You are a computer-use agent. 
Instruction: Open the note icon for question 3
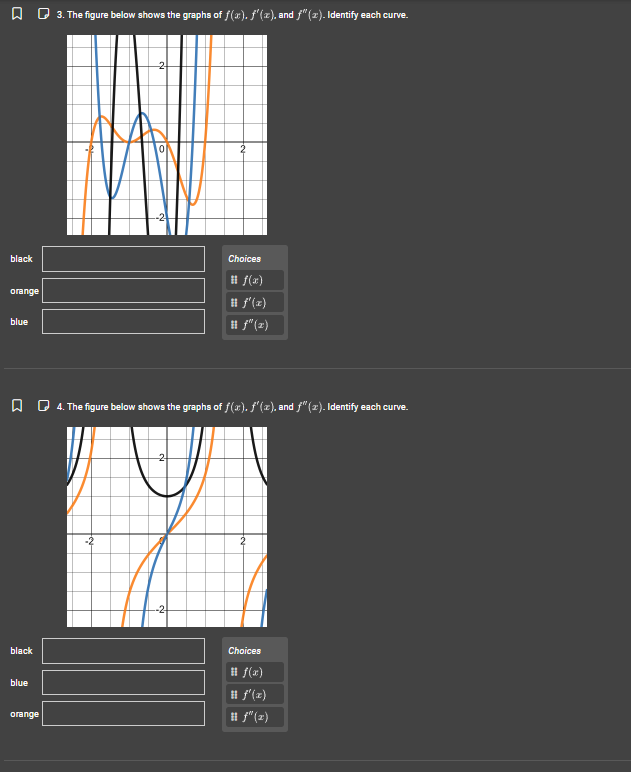pyautogui.click(x=43, y=14)
